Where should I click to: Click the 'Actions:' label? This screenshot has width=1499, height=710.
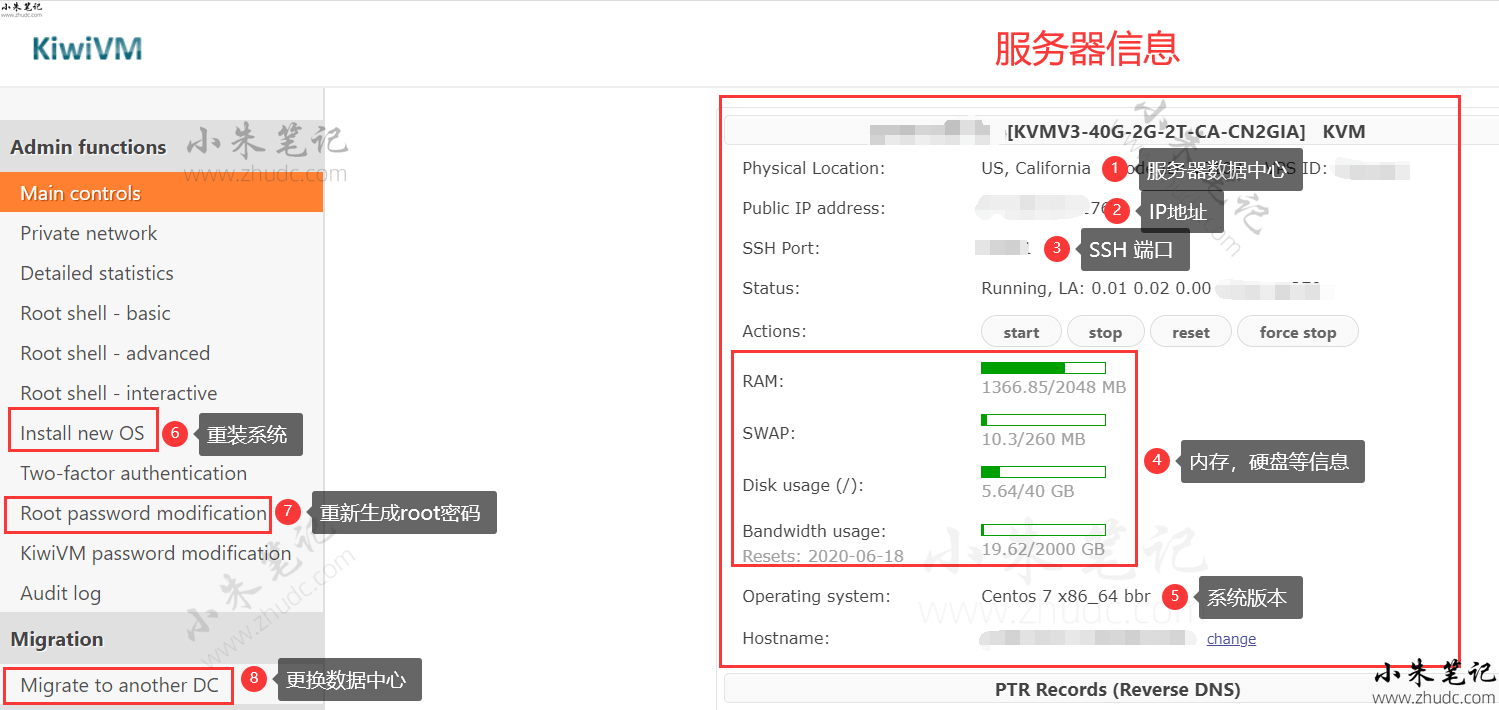(x=774, y=331)
